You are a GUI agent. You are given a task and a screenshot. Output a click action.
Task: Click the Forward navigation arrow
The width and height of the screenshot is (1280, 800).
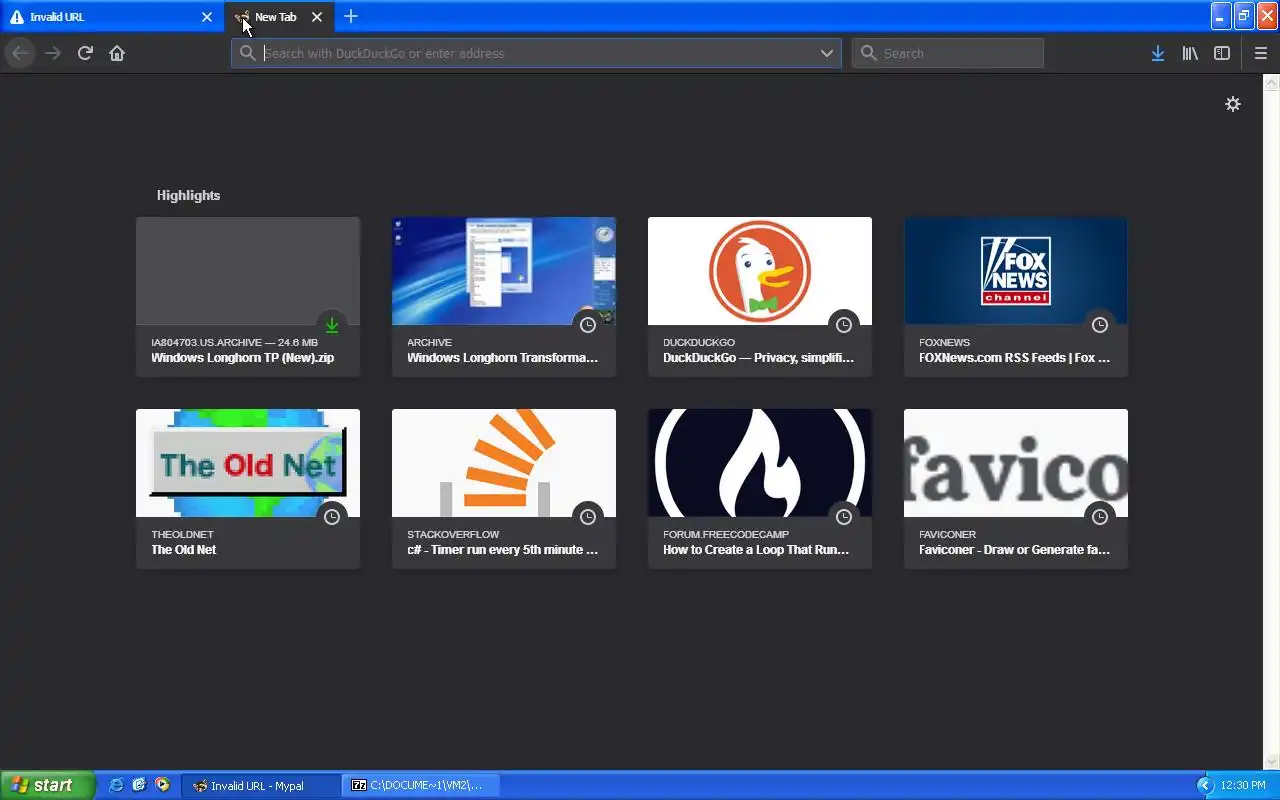click(53, 53)
